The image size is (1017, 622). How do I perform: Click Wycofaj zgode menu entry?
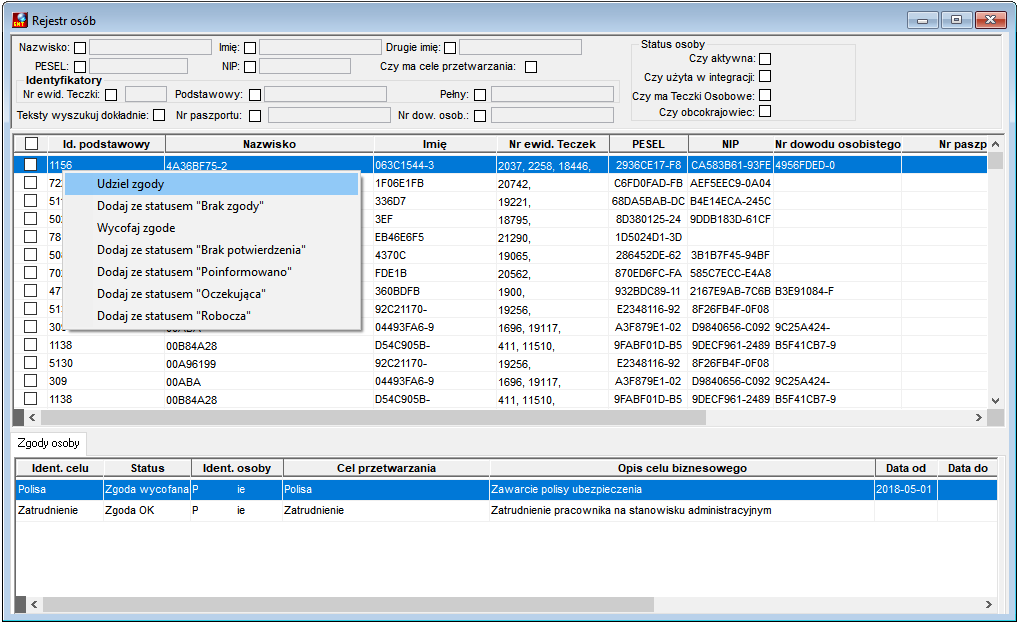(x=211, y=228)
